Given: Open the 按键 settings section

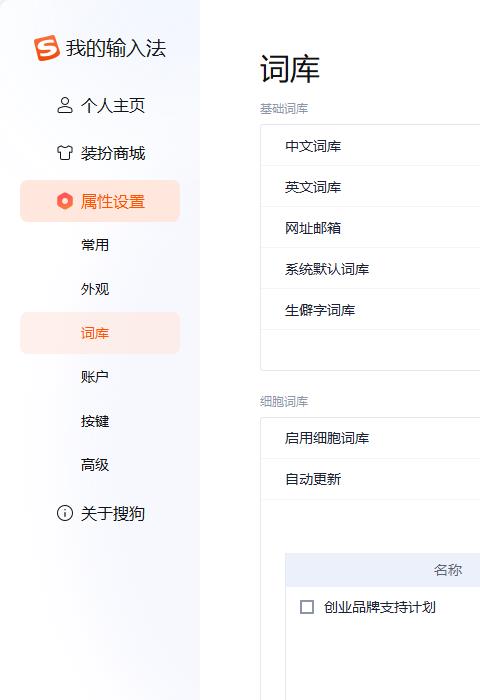Looking at the screenshot, I should tap(95, 421).
